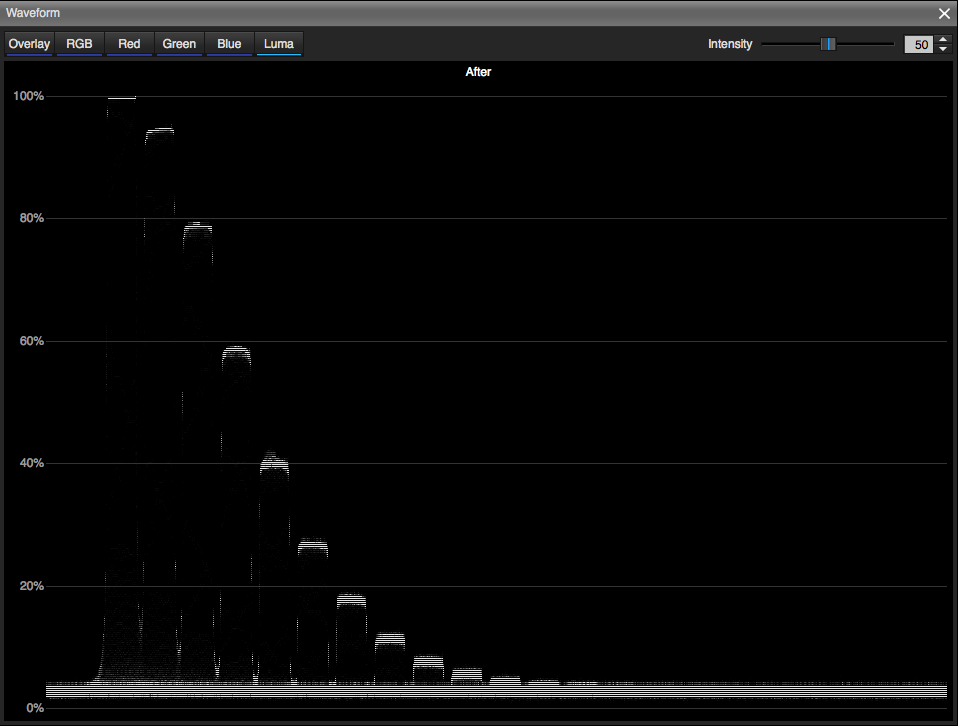Click the After label above the waveform

478,72
